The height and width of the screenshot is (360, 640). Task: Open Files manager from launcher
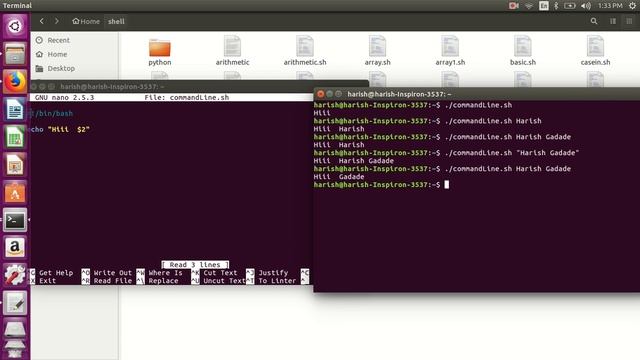coord(15,54)
